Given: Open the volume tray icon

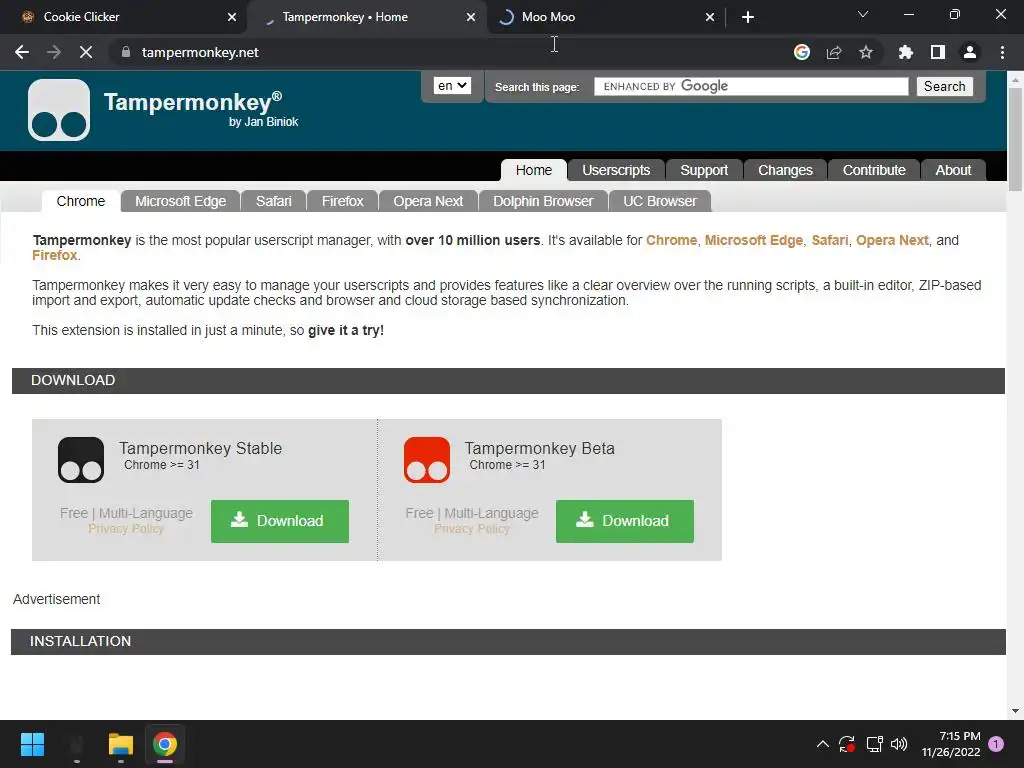Looking at the screenshot, I should coord(899,744).
